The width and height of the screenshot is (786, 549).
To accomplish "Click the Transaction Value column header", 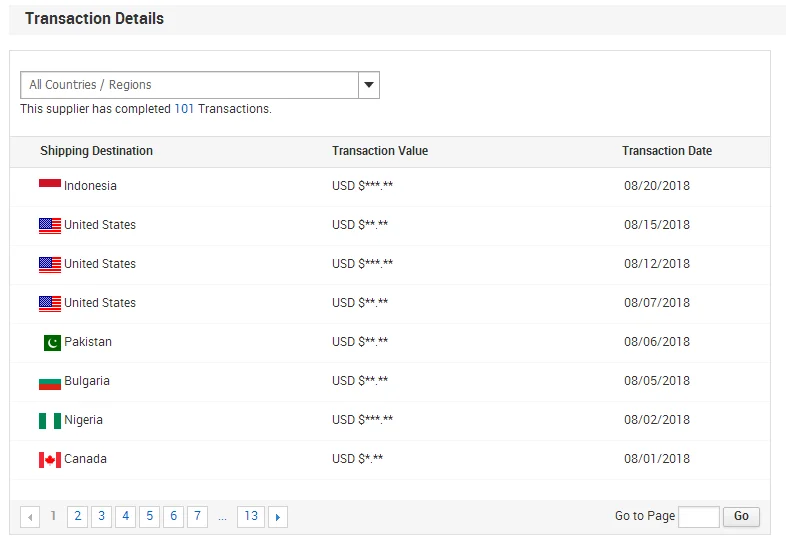I will 380,151.
